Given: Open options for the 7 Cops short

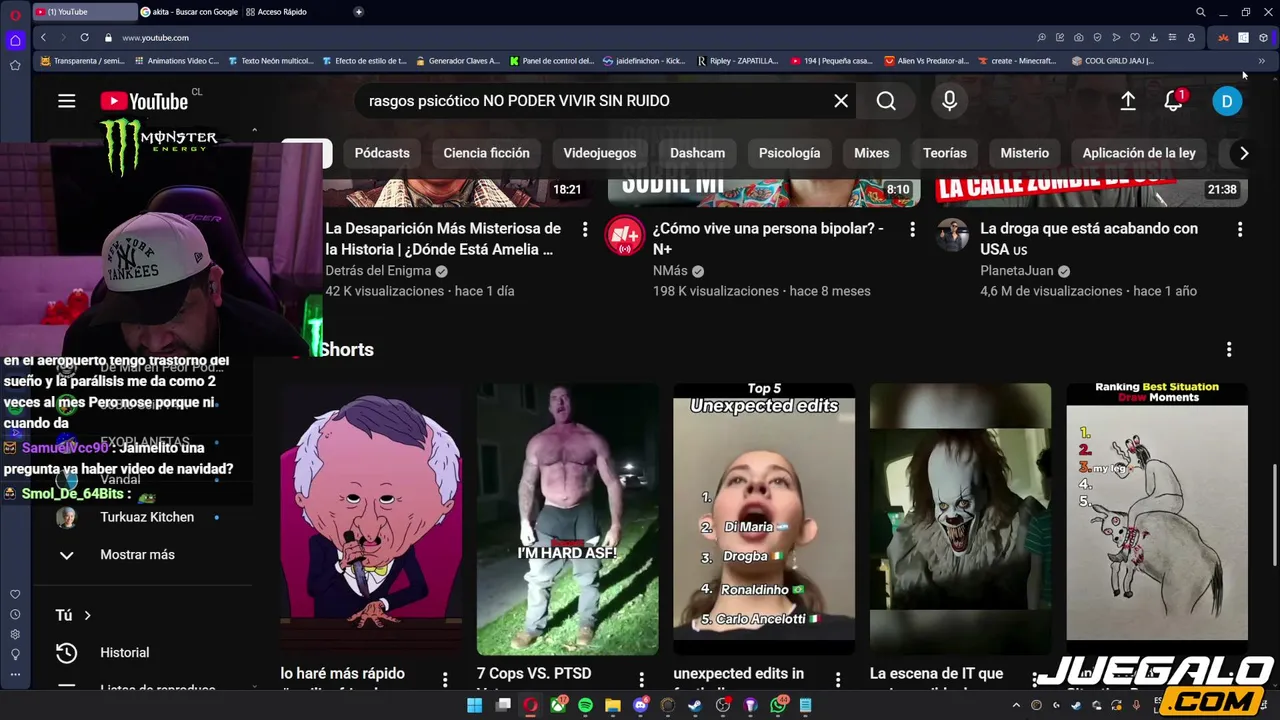Looking at the screenshot, I should coord(641,680).
